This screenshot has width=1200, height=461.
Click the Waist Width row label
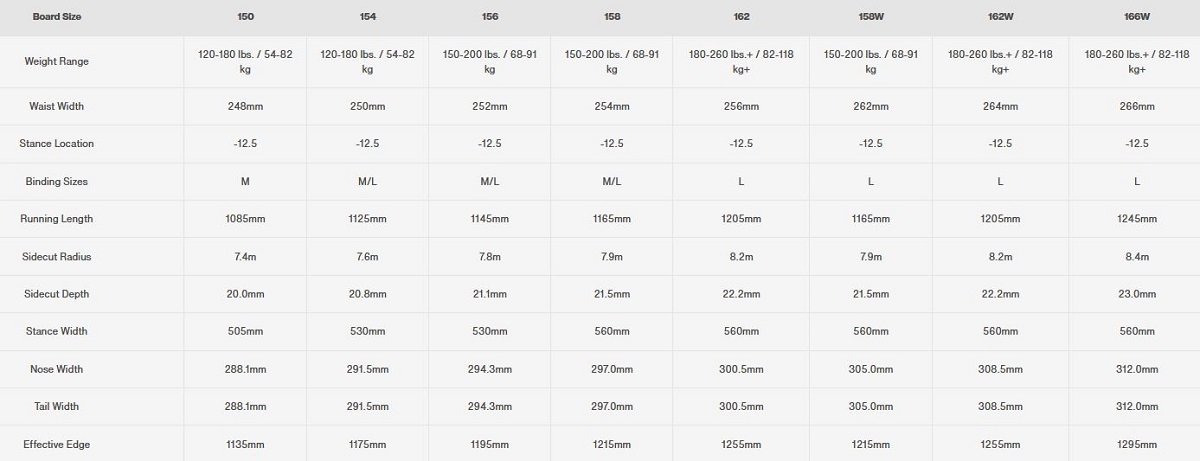pyautogui.click(x=57, y=106)
